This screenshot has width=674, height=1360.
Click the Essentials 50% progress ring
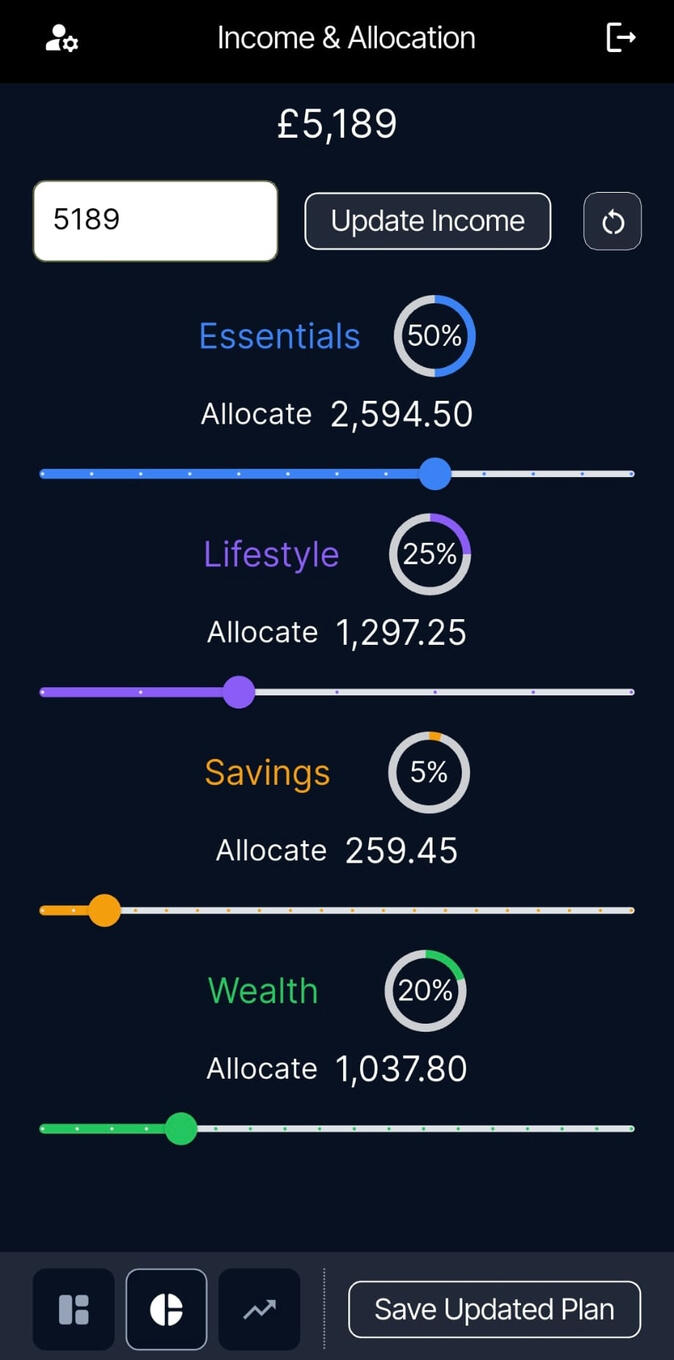pyautogui.click(x=434, y=336)
